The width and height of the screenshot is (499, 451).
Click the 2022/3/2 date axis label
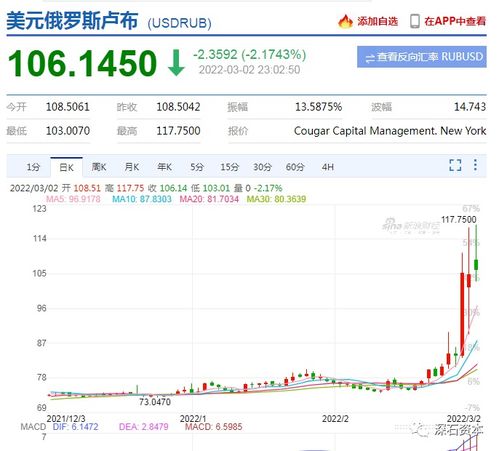pyautogui.click(x=464, y=419)
